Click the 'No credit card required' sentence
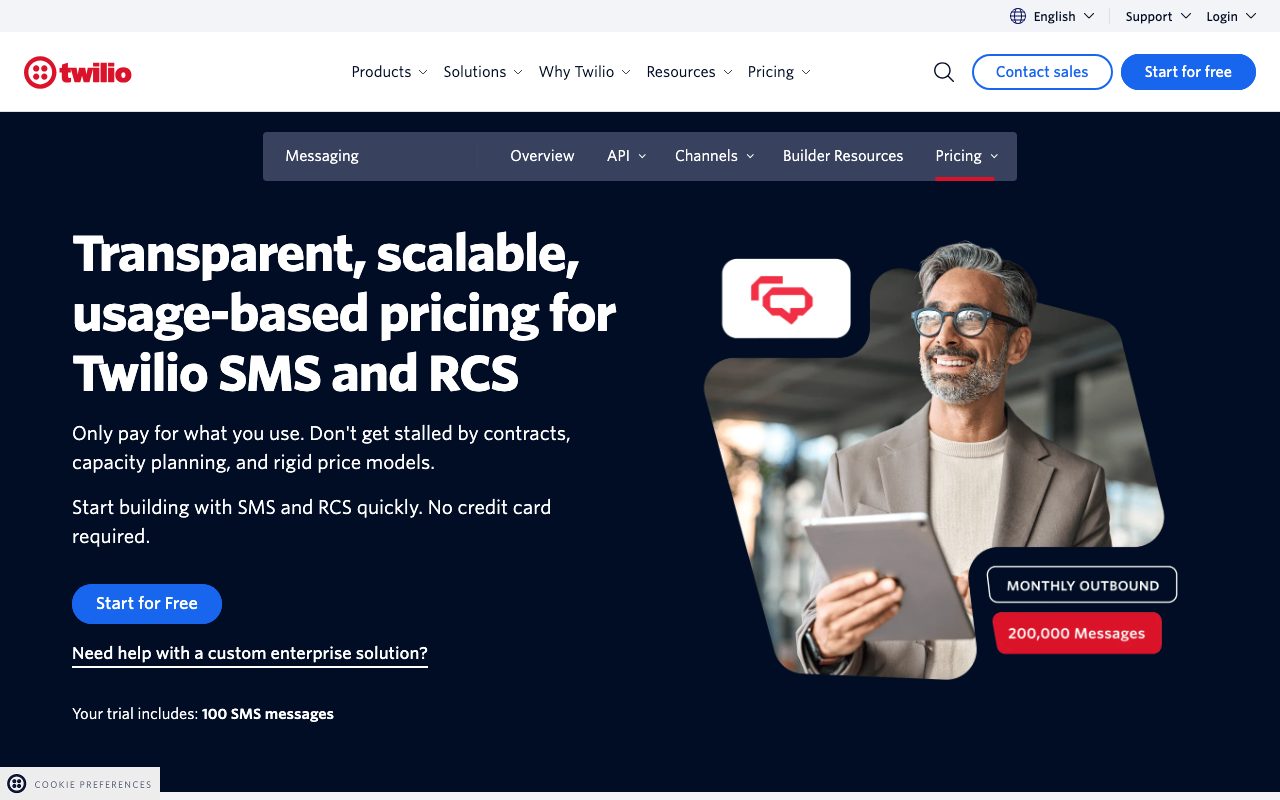 point(311,522)
